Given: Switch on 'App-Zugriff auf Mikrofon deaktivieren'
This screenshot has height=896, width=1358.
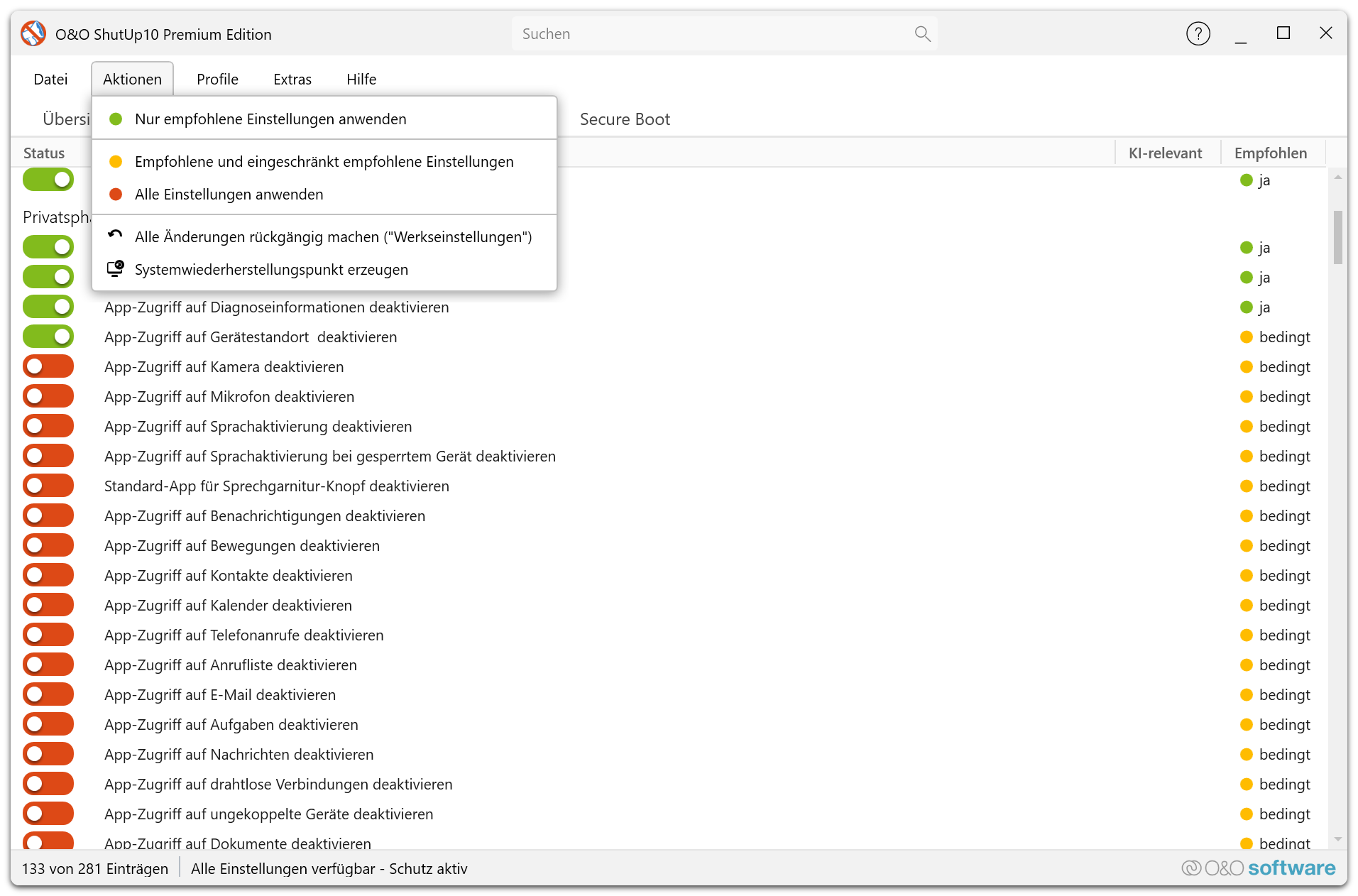Looking at the screenshot, I should click(x=48, y=396).
